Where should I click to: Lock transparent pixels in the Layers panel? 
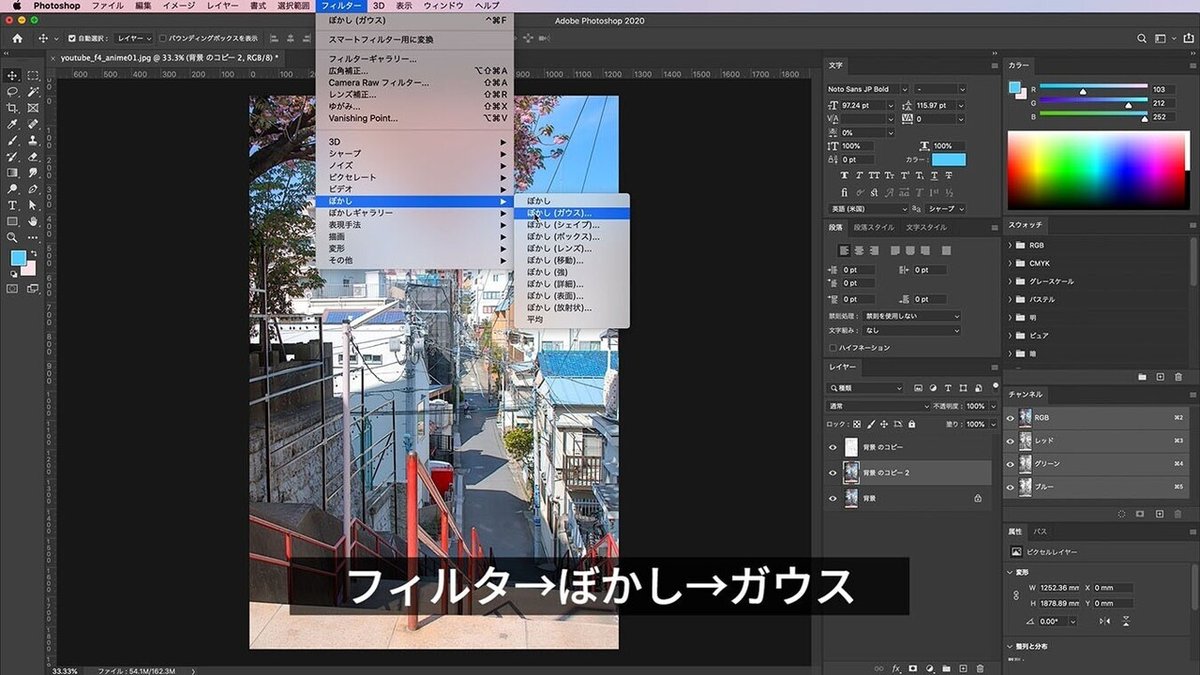point(857,425)
